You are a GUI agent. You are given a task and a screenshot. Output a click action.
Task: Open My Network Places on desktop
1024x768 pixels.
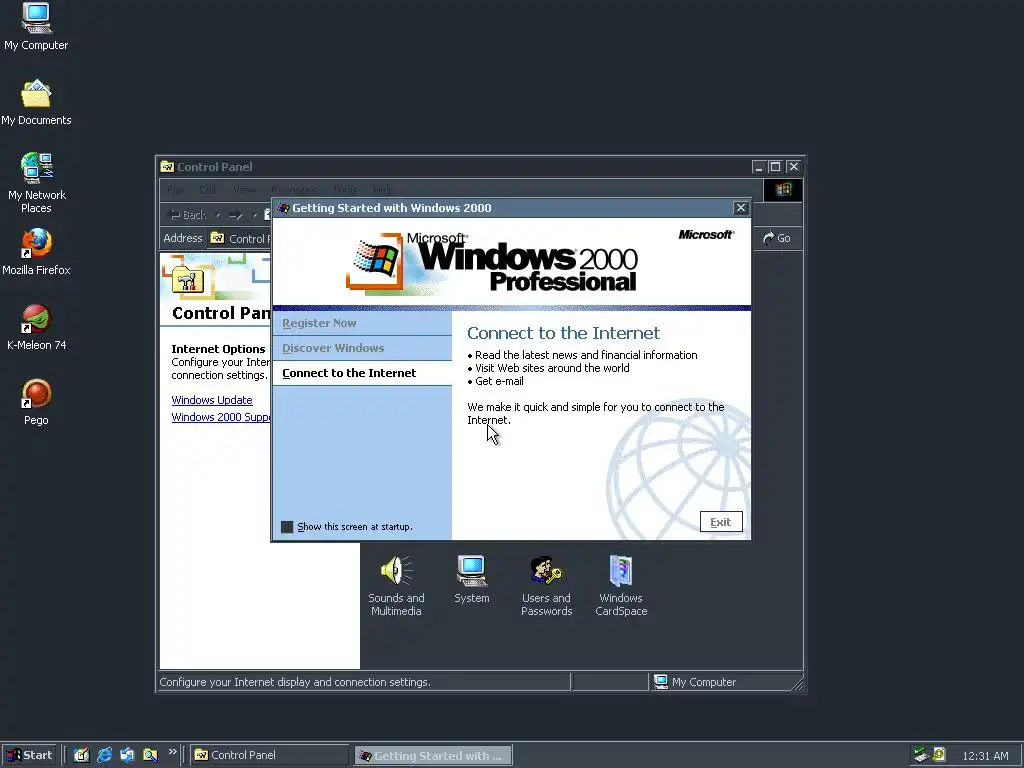pyautogui.click(x=36, y=183)
